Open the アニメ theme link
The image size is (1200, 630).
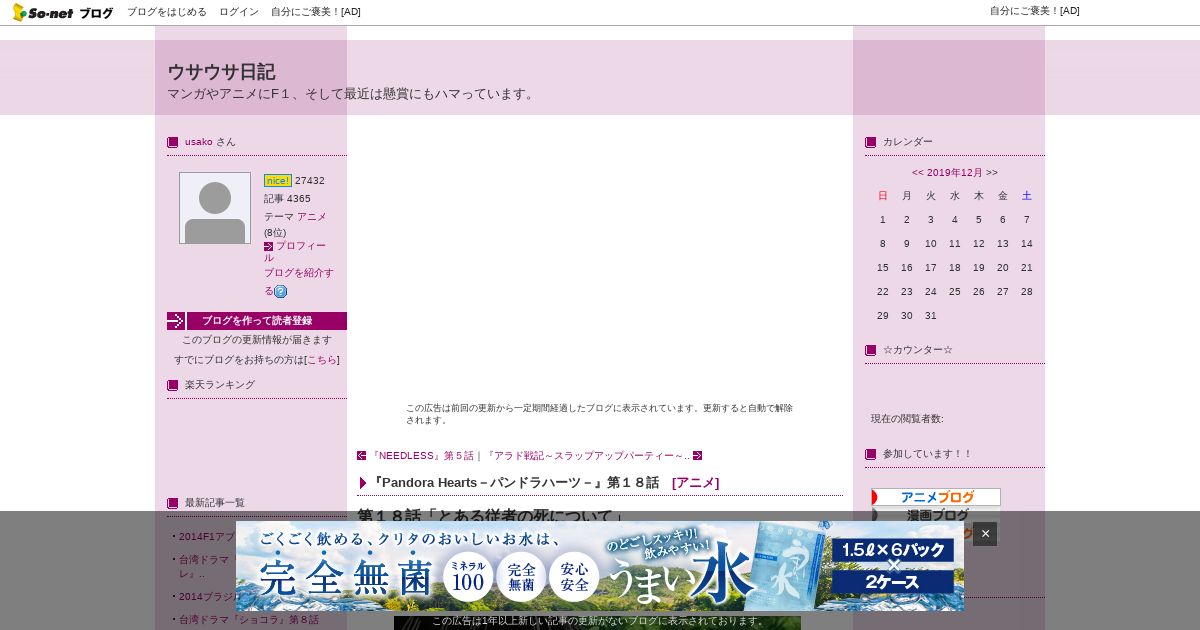pos(312,216)
